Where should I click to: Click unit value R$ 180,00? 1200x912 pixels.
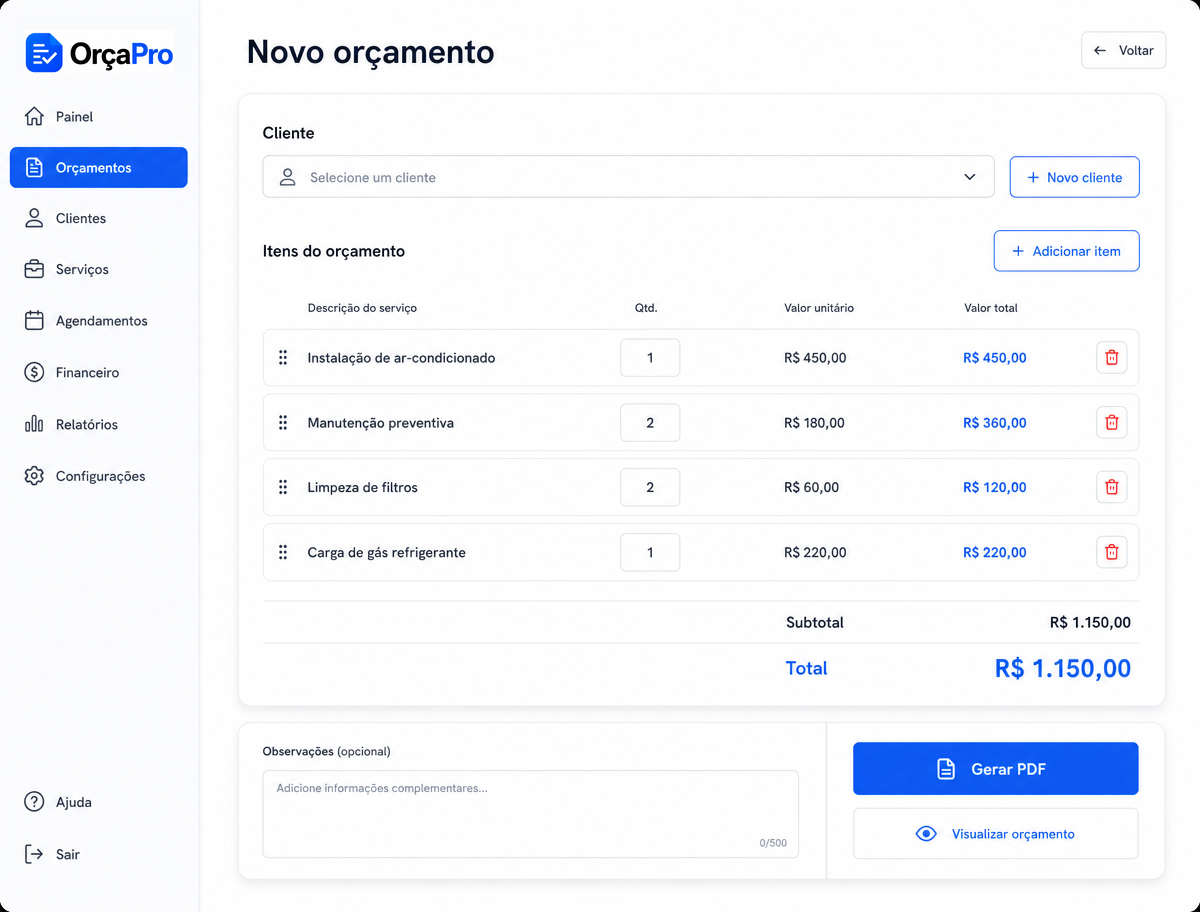815,423
